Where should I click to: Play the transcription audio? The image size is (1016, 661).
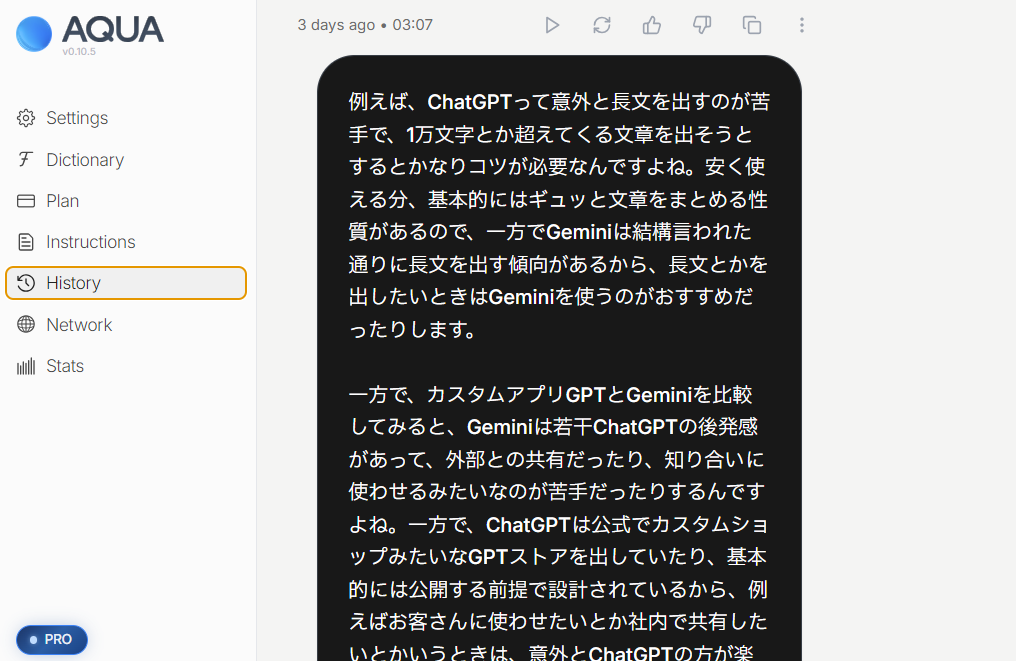552,25
